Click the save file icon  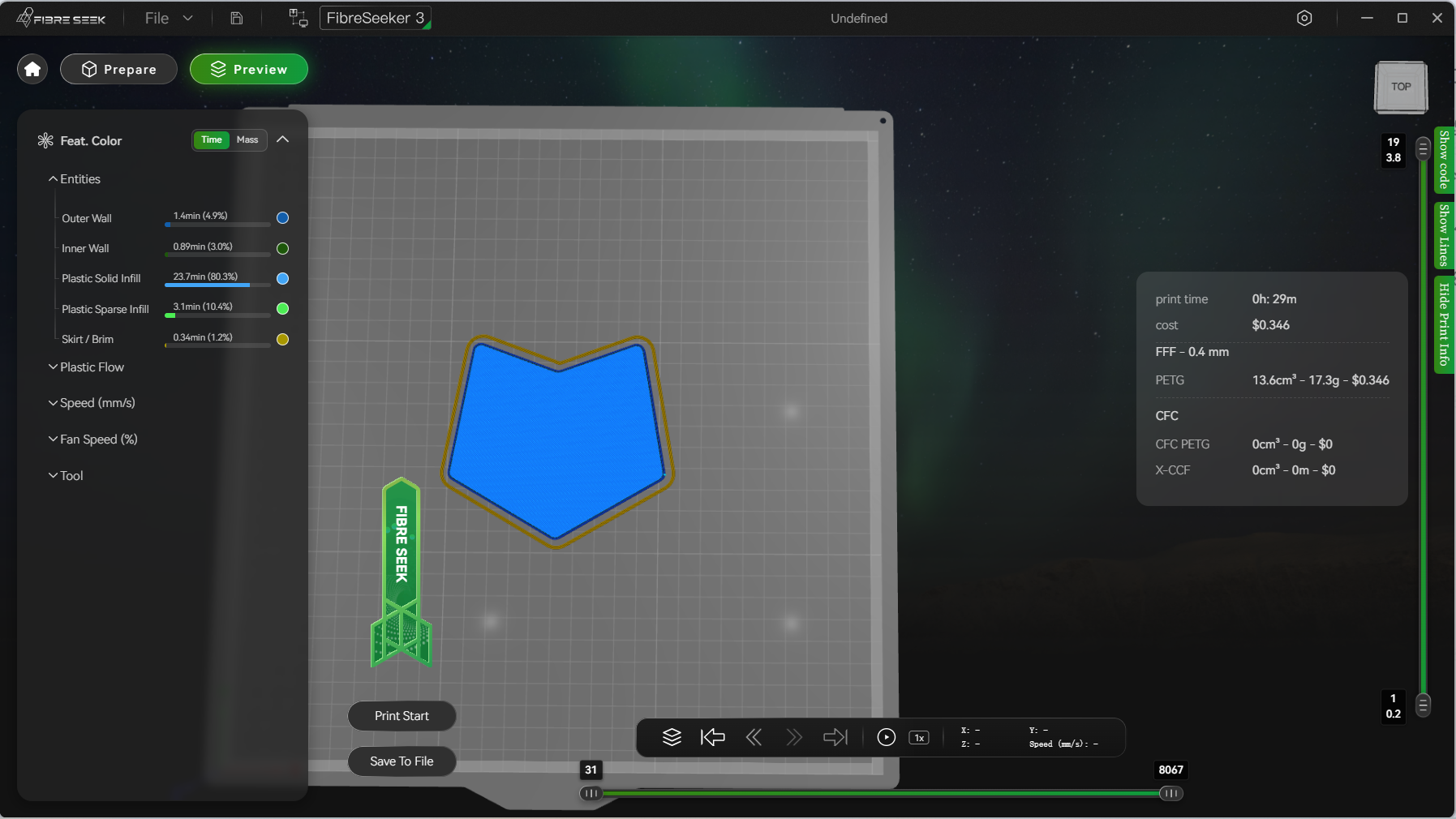pos(236,18)
